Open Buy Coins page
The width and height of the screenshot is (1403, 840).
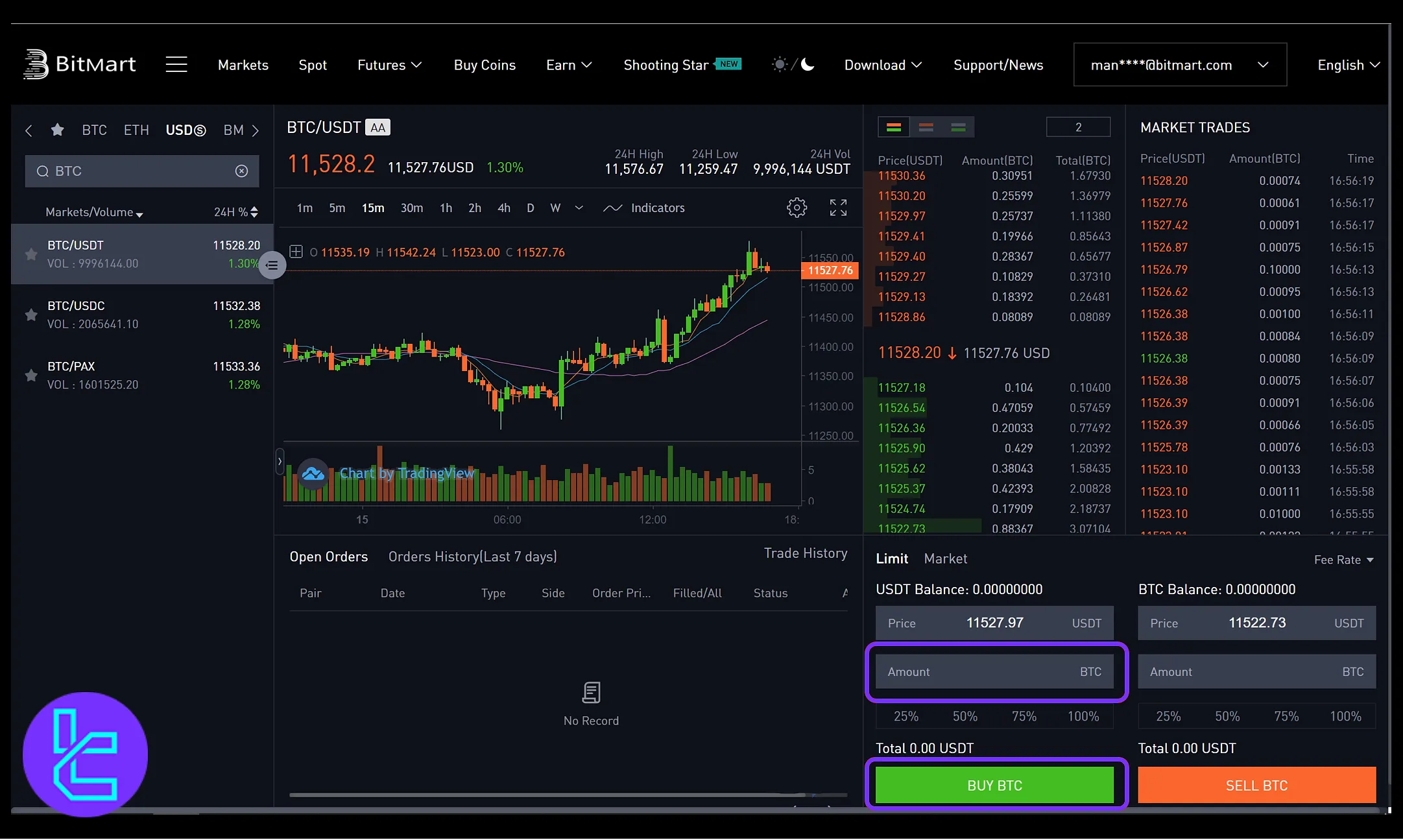coord(485,65)
